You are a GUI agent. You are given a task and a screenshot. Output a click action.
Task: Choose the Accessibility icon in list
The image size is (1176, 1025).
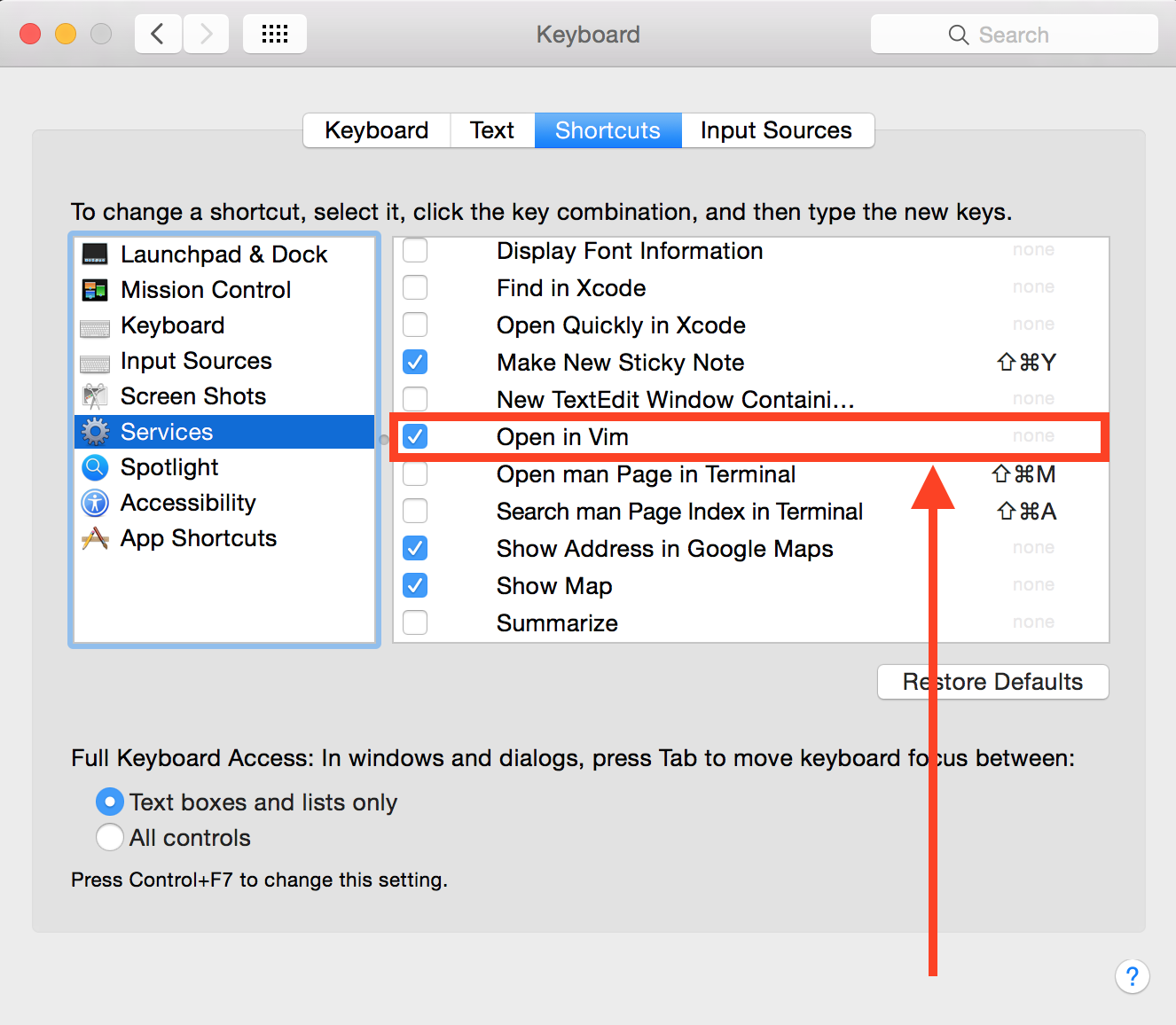tap(95, 503)
